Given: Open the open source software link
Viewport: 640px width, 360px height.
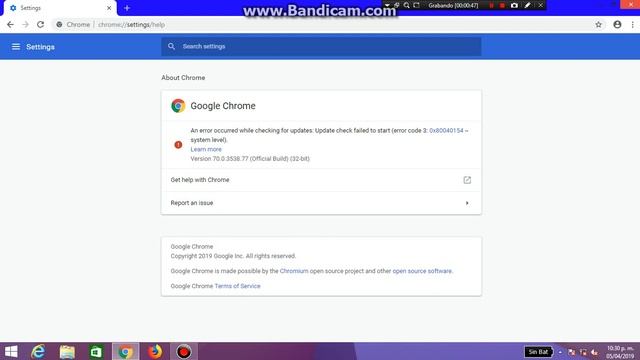Looking at the screenshot, I should (x=422, y=271).
